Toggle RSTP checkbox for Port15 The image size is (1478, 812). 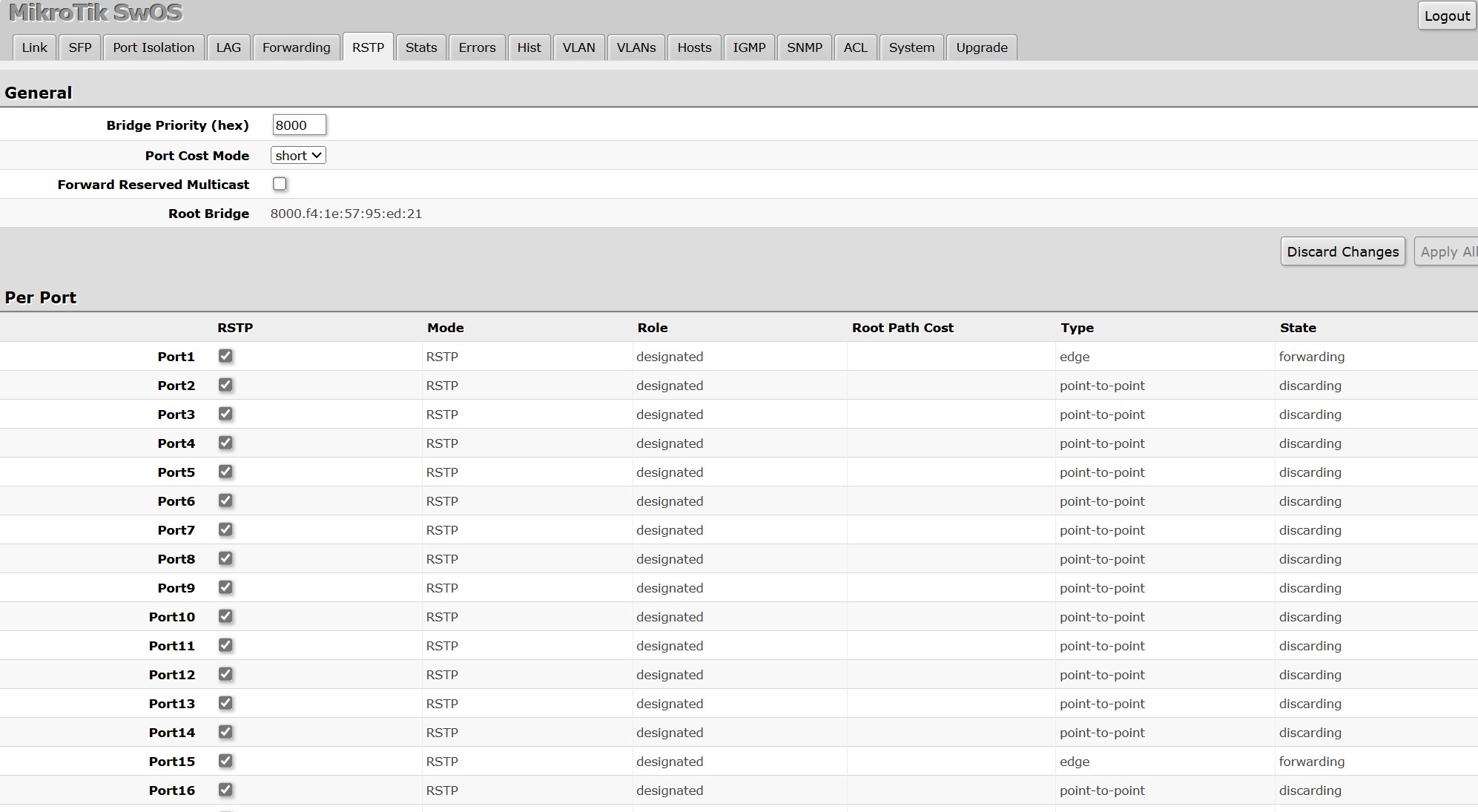click(x=225, y=761)
